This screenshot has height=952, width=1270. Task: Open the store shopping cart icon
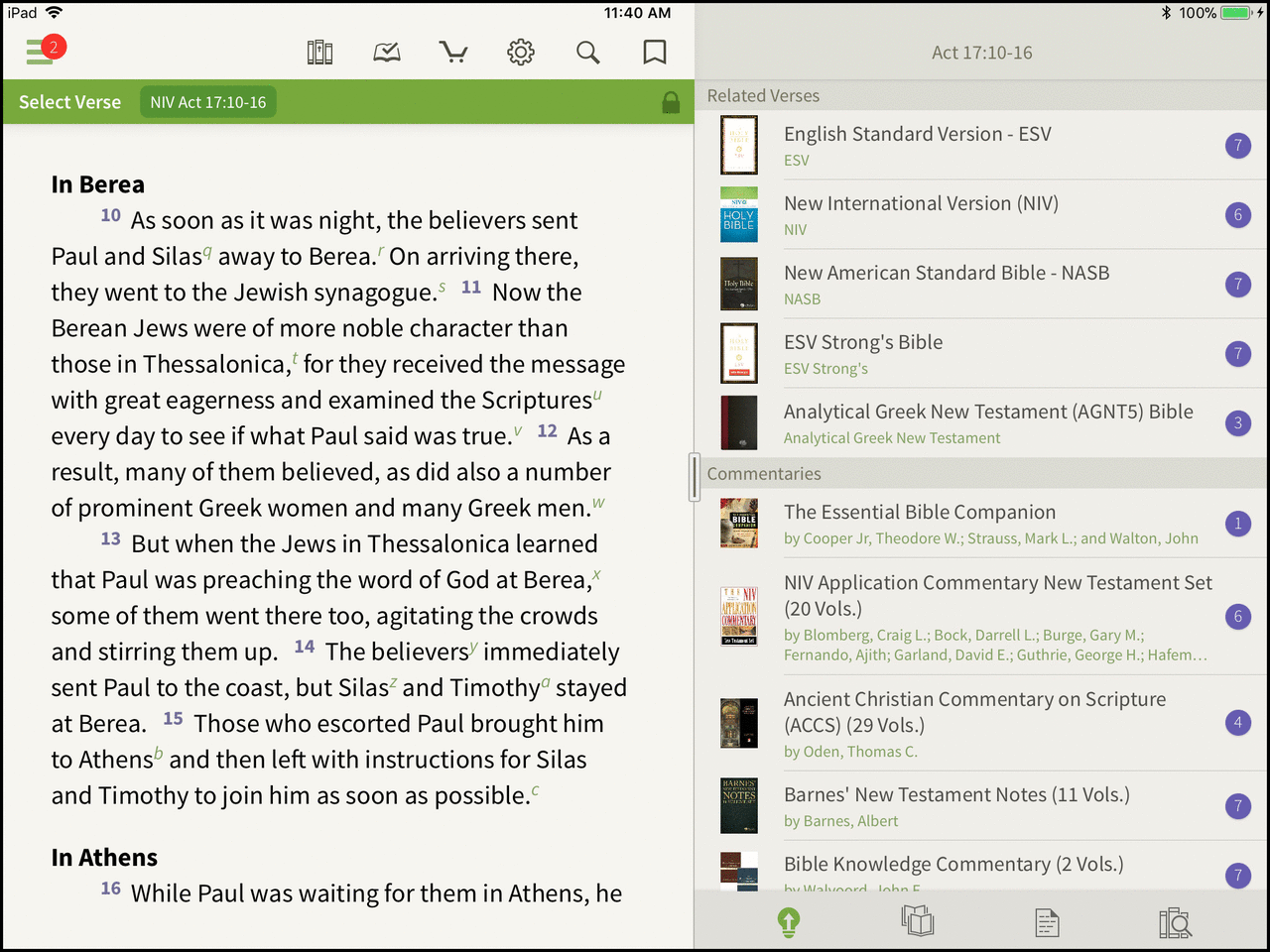[453, 53]
